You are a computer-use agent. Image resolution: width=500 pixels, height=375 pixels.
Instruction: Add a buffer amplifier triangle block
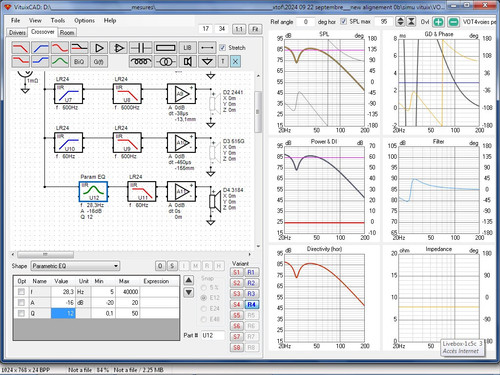coord(99,48)
